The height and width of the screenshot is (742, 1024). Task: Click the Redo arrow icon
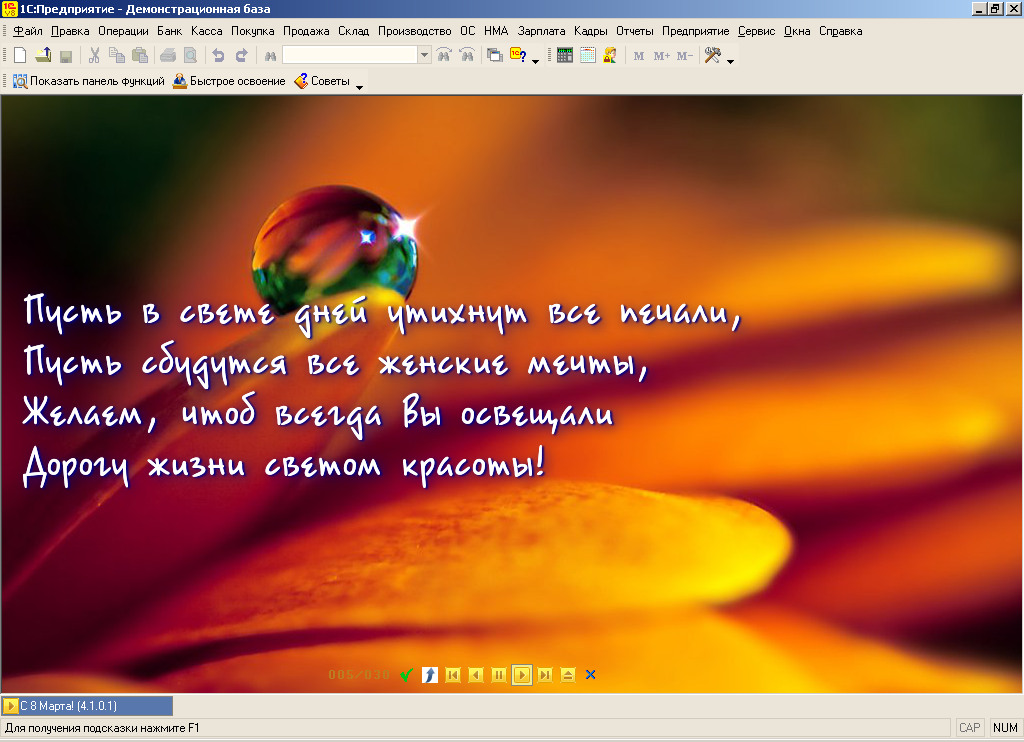pyautogui.click(x=242, y=56)
